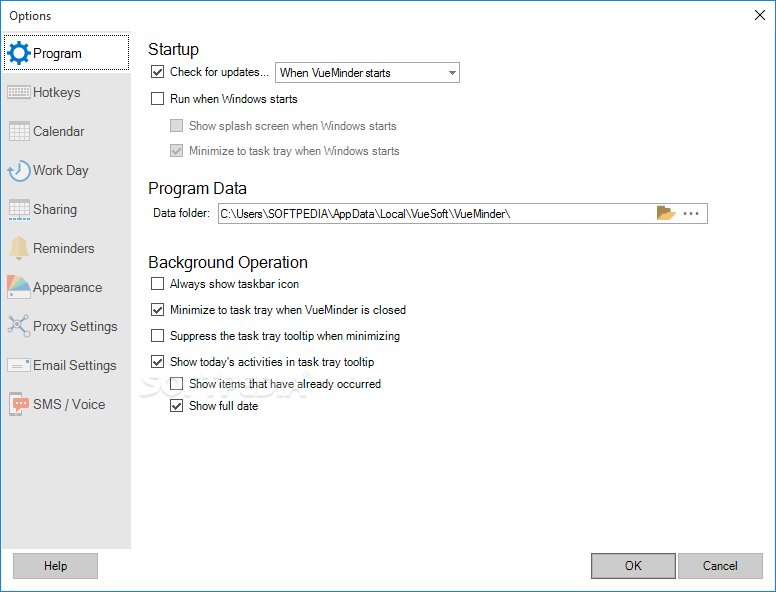776x592 pixels.
Task: Click the Sharing calendar icon
Action: [19, 209]
